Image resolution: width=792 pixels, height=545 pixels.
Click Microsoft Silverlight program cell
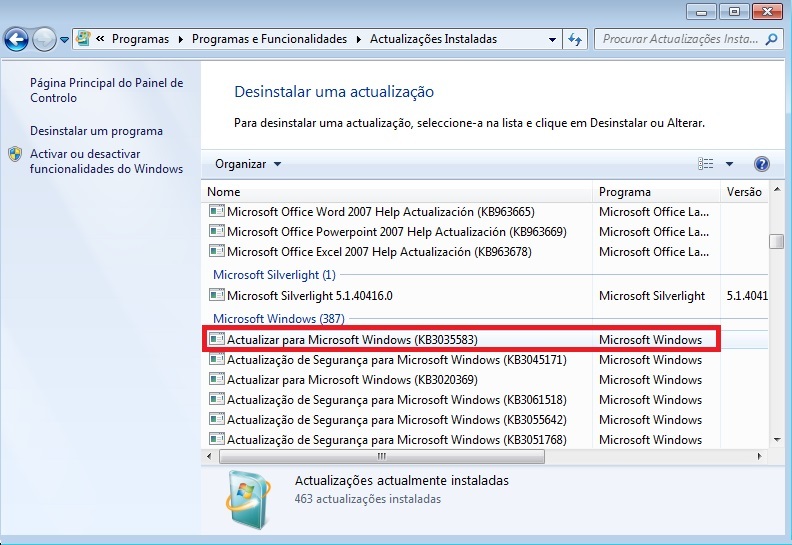click(x=652, y=295)
